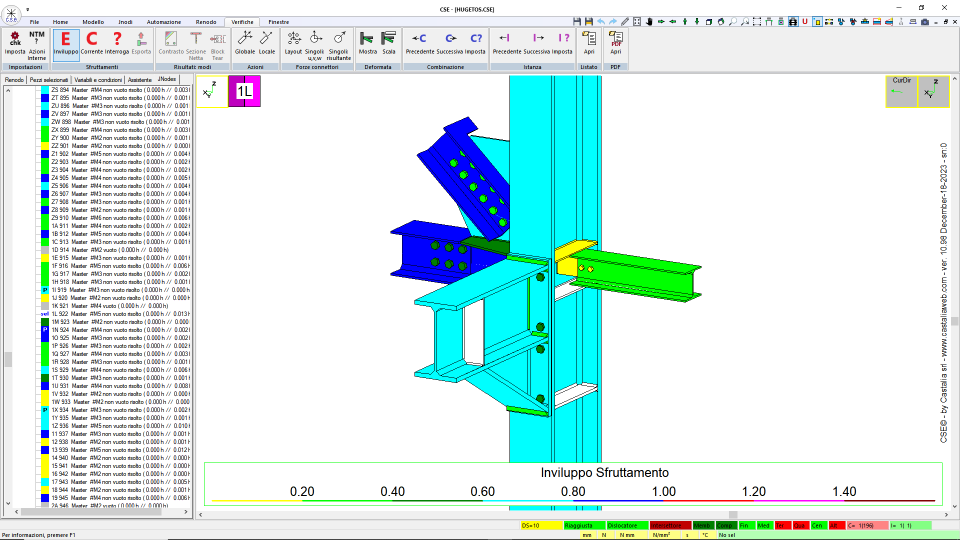Click the Globale actions icon
Viewport: 960px width, 540px height.
click(245, 43)
